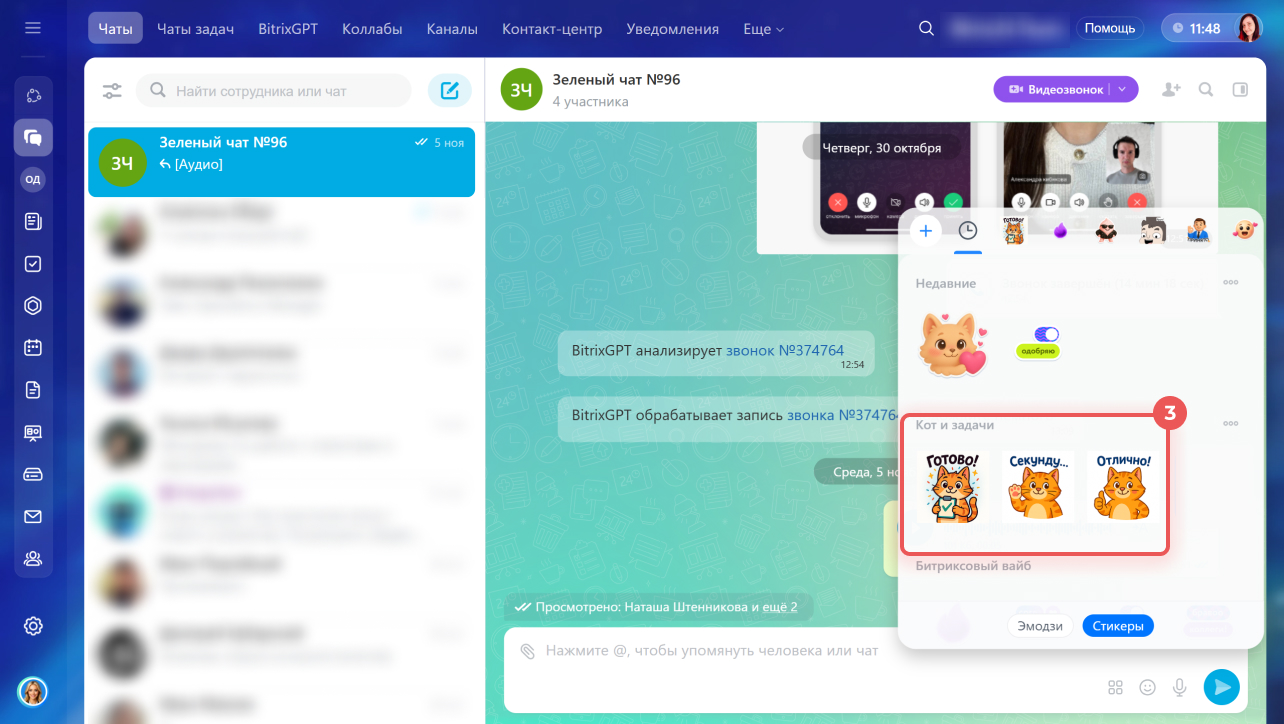Open chat list filter settings icon
This screenshot has height=724, width=1284.
click(x=112, y=91)
